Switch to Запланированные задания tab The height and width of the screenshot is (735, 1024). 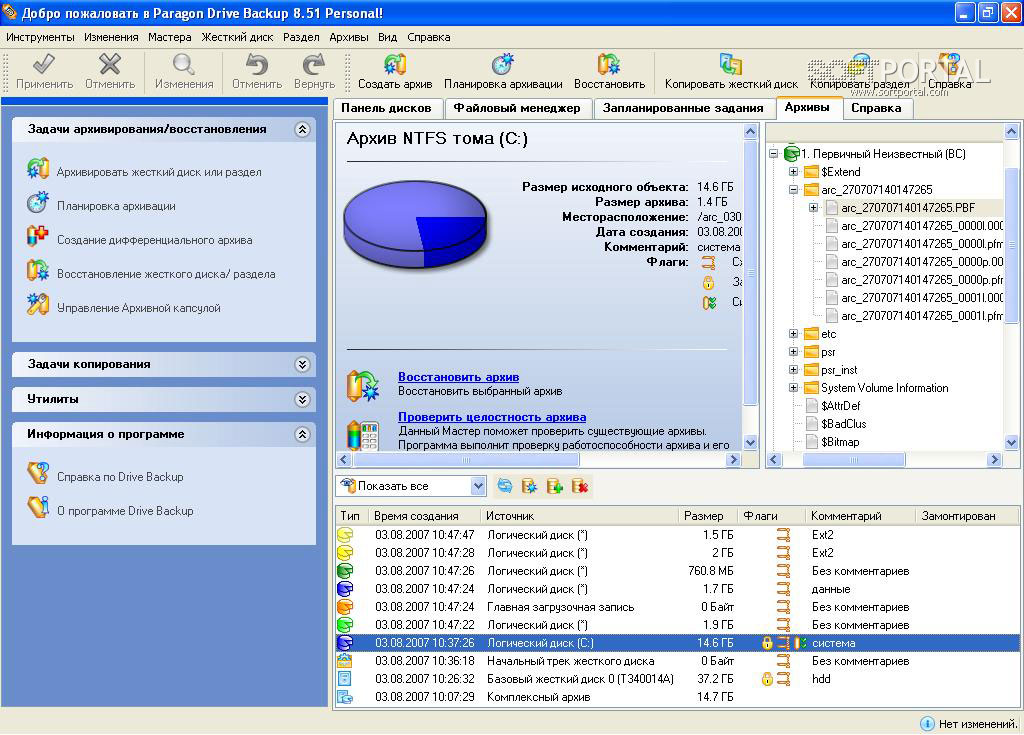coord(683,108)
